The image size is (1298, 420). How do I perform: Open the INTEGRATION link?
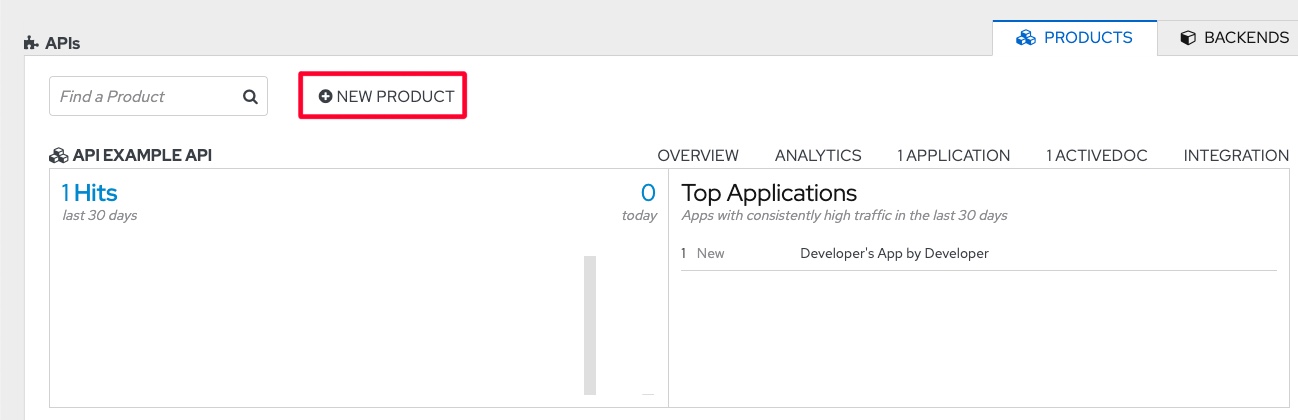point(1236,156)
